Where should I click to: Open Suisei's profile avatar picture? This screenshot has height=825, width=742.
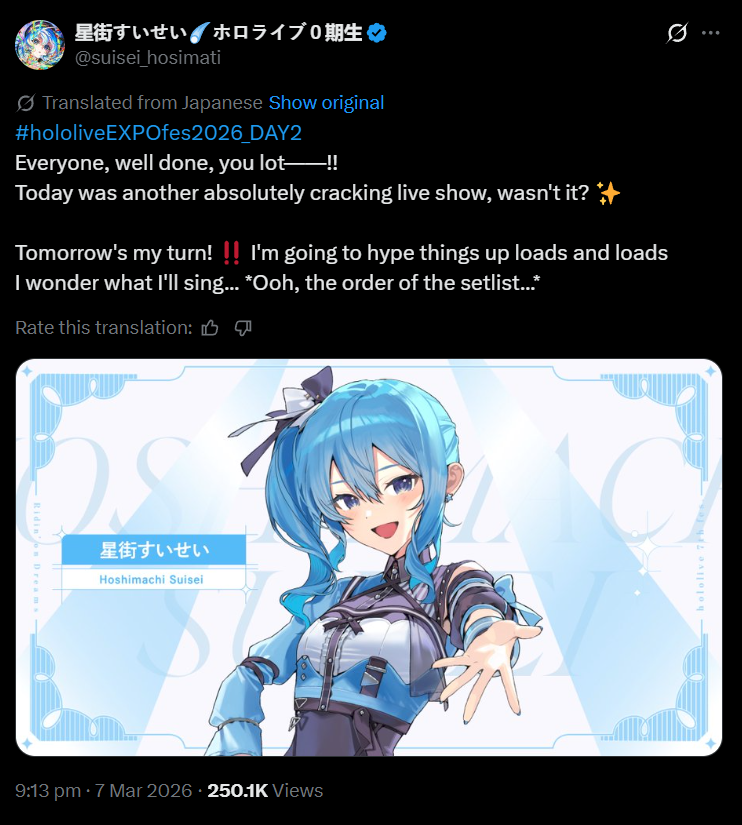tap(40, 45)
